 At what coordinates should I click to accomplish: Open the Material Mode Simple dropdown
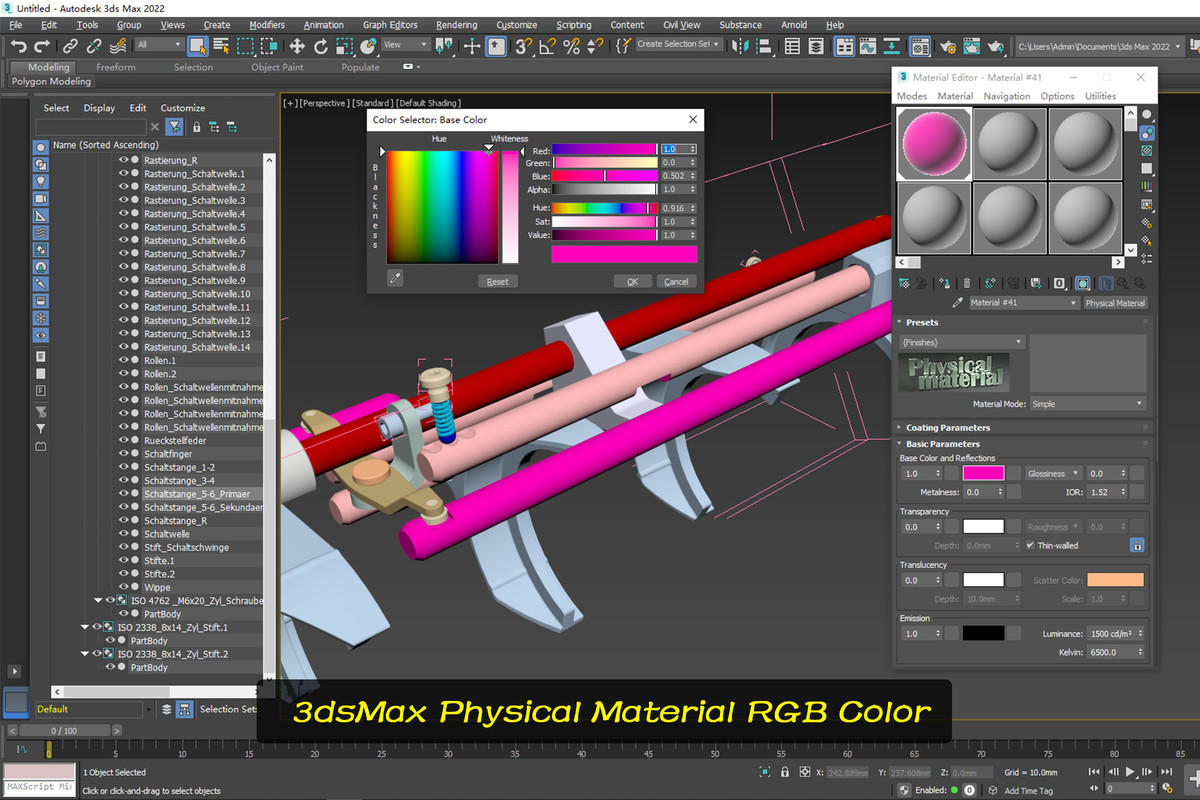pyautogui.click(x=1087, y=404)
